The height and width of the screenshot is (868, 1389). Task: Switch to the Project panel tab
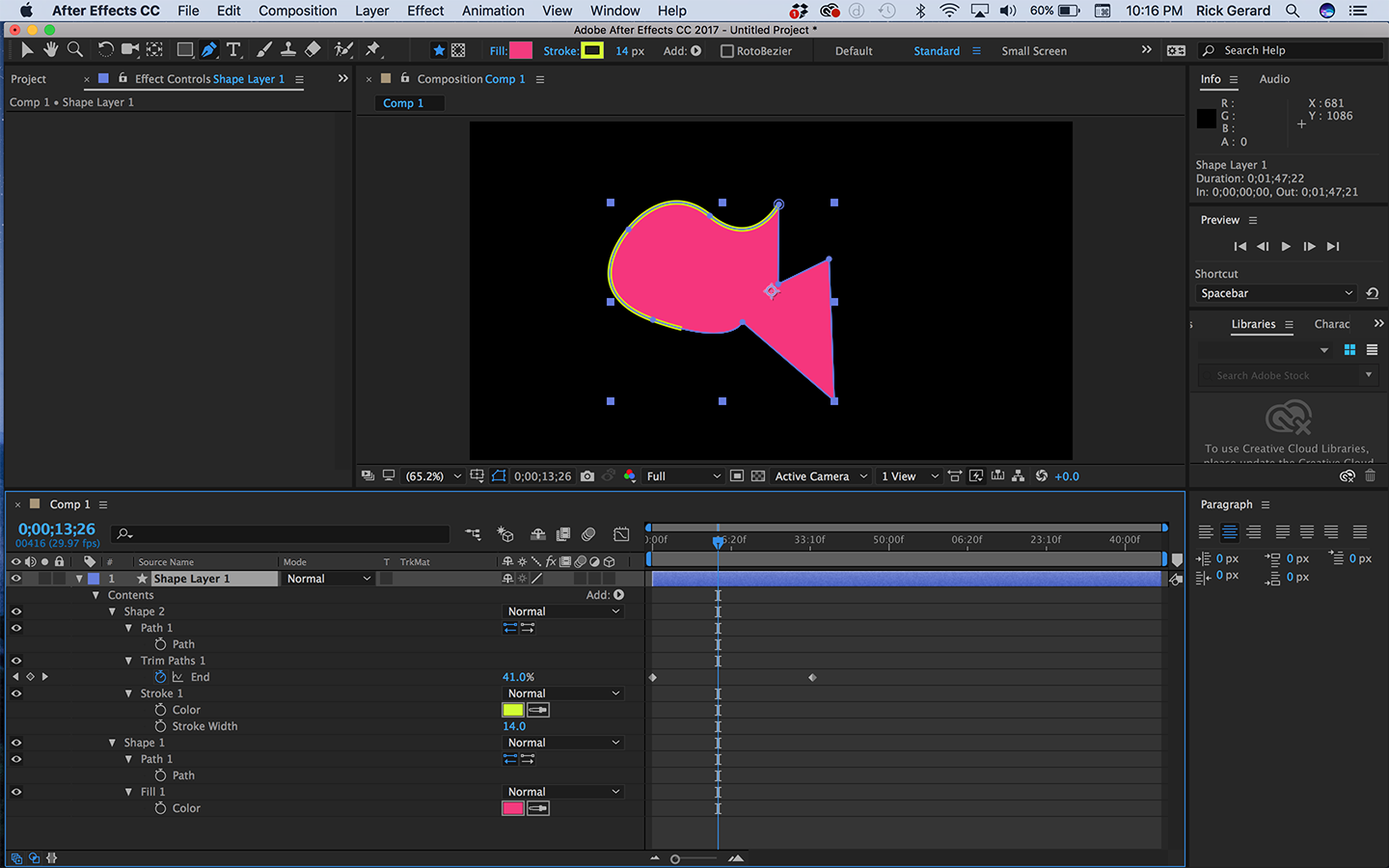[x=29, y=79]
